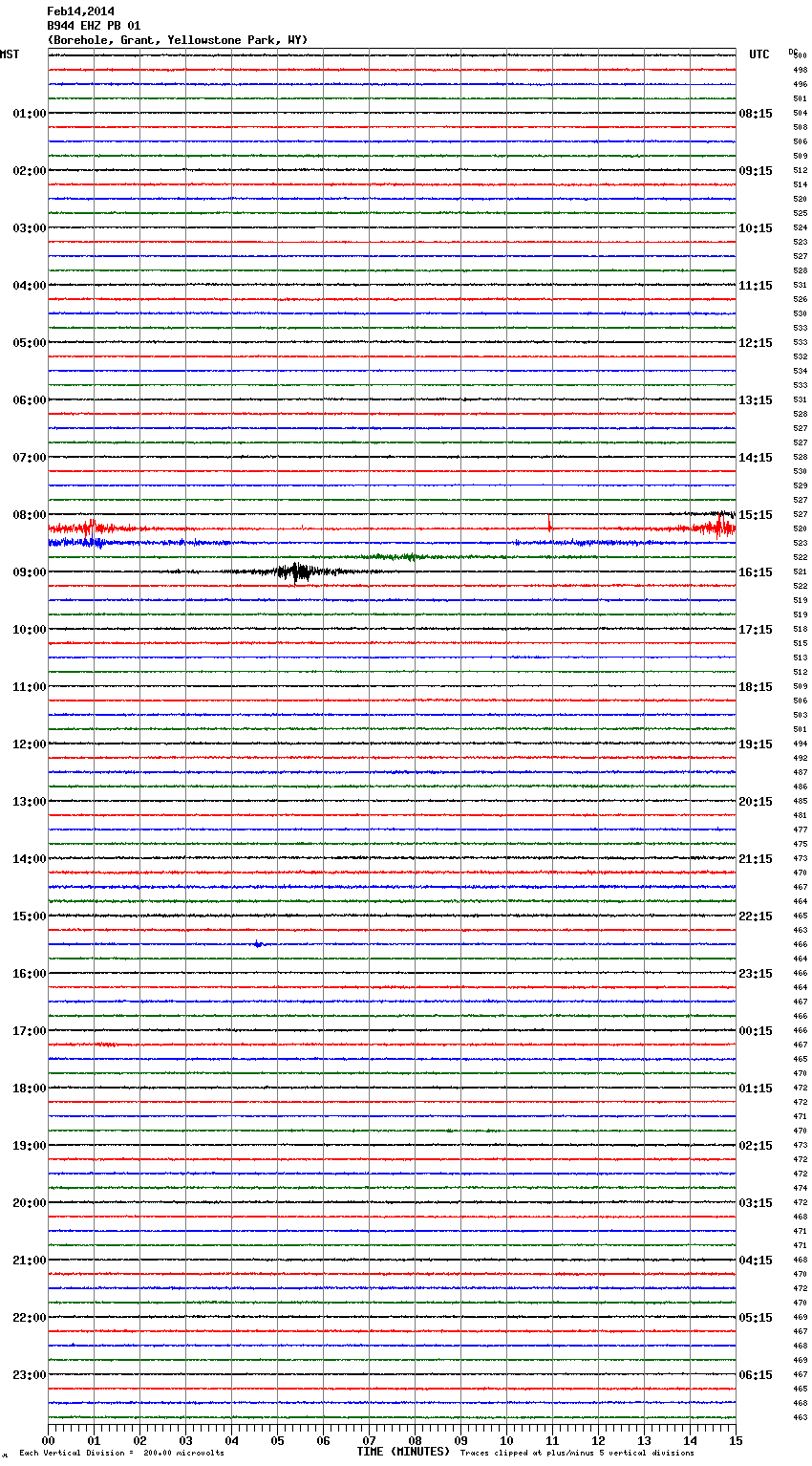Click the 05:15 UTC time label
This screenshot has width=812, height=1466.
(x=756, y=1318)
